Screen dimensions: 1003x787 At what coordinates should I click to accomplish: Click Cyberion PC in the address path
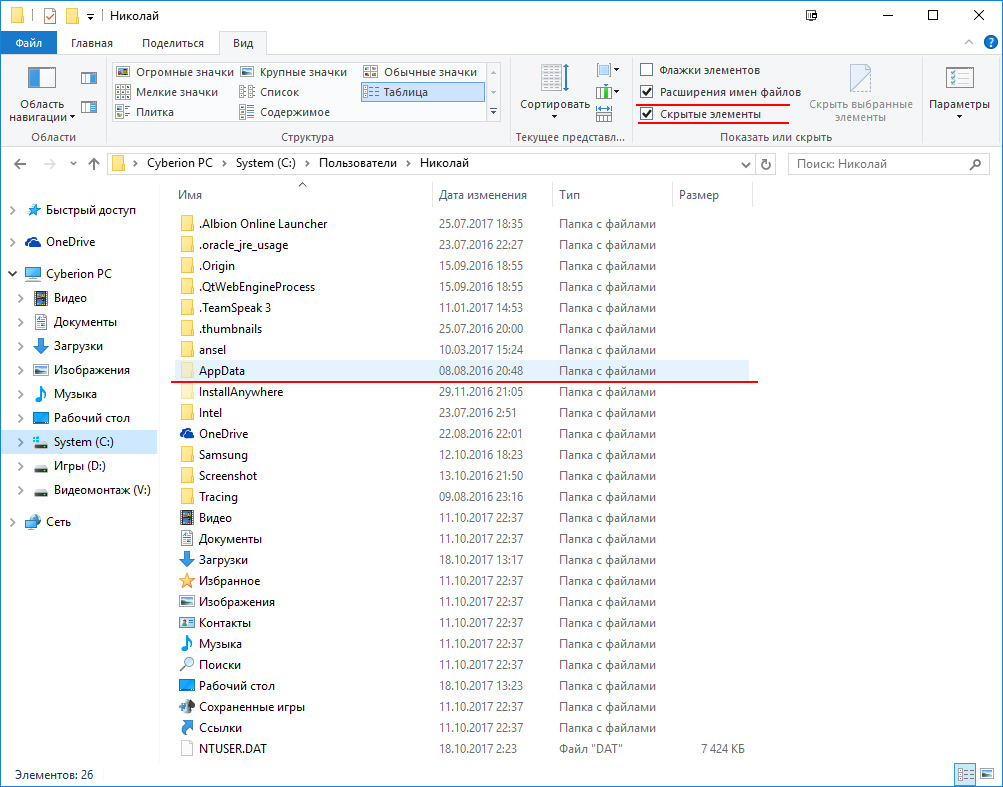pyautogui.click(x=180, y=163)
